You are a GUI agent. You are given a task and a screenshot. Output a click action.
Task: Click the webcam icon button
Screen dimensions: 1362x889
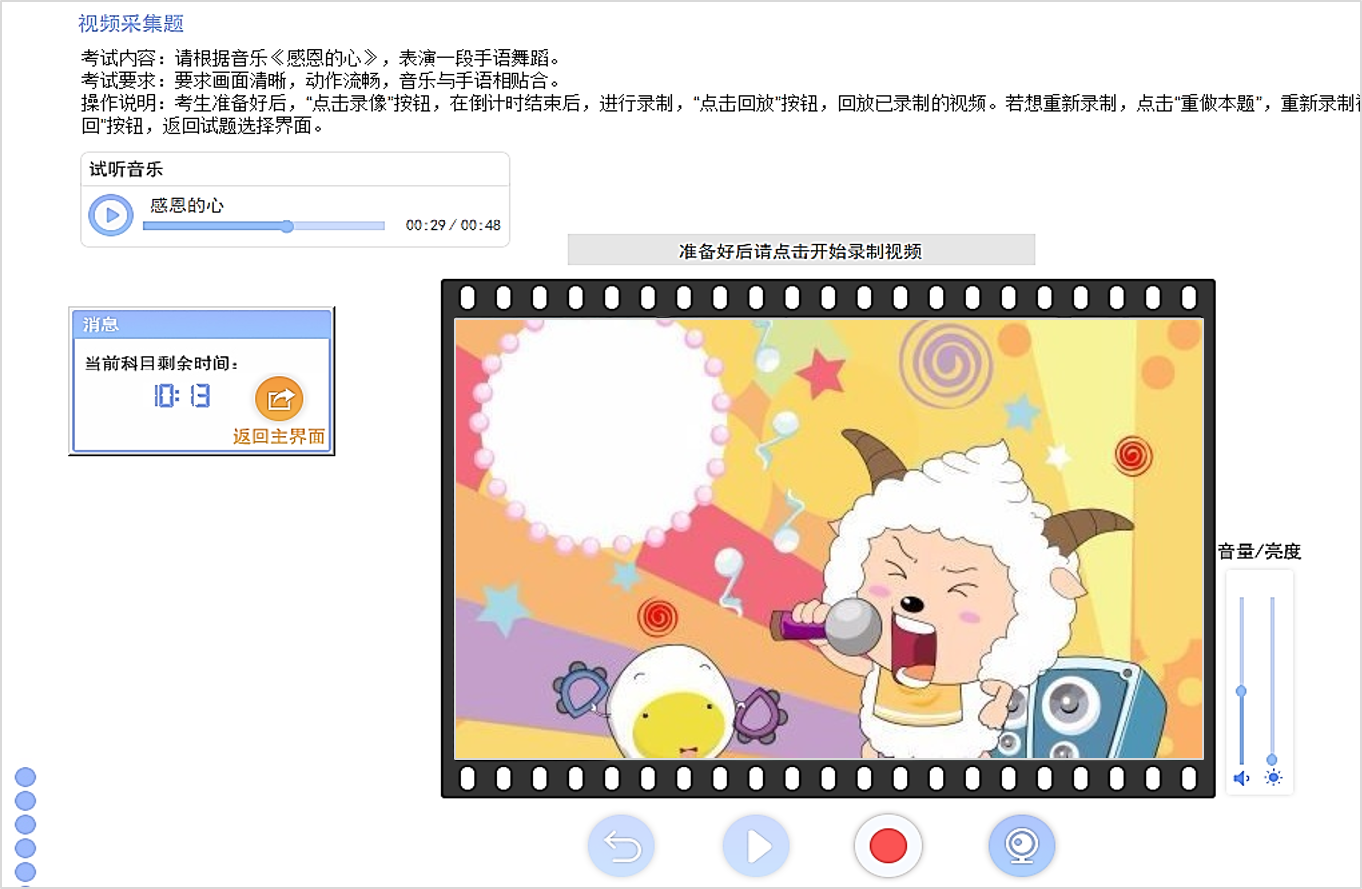pyautogui.click(x=1021, y=846)
